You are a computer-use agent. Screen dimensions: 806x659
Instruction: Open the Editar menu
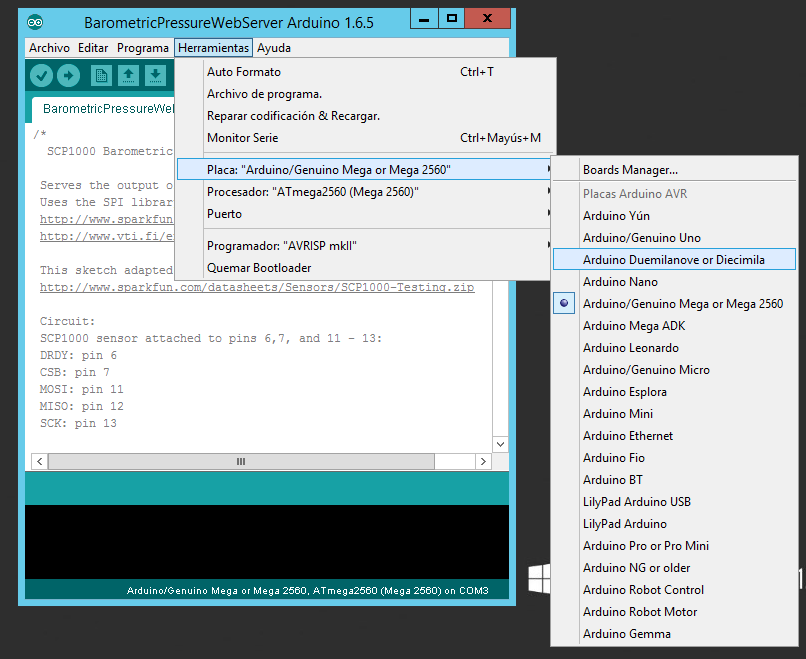tap(93, 48)
